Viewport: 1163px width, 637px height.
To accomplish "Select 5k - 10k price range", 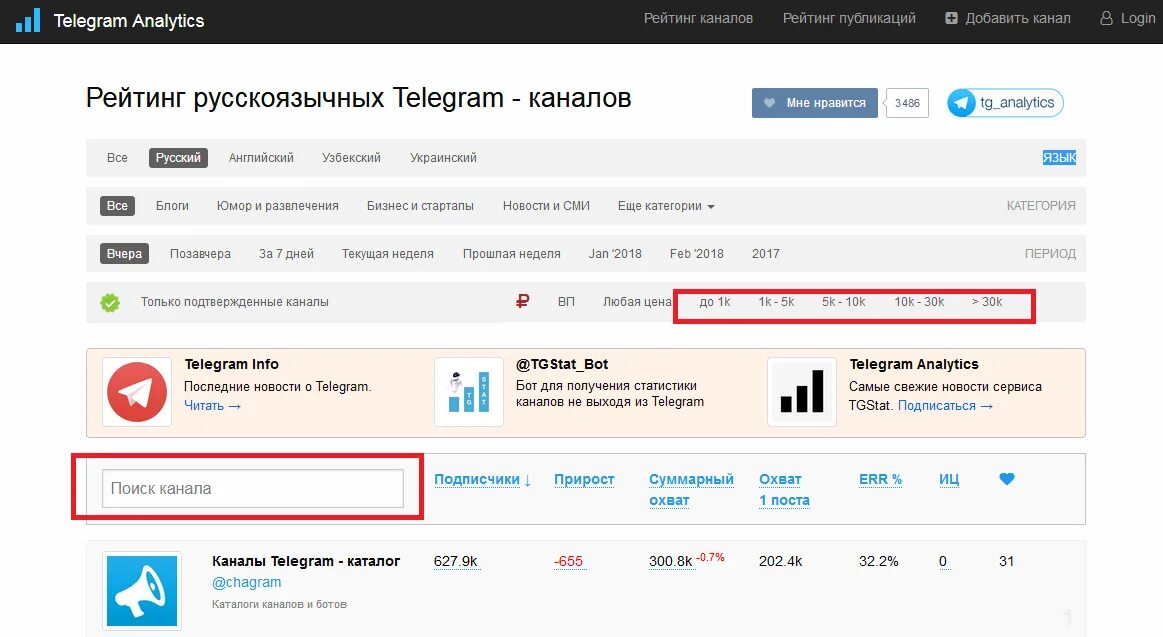I will [843, 302].
